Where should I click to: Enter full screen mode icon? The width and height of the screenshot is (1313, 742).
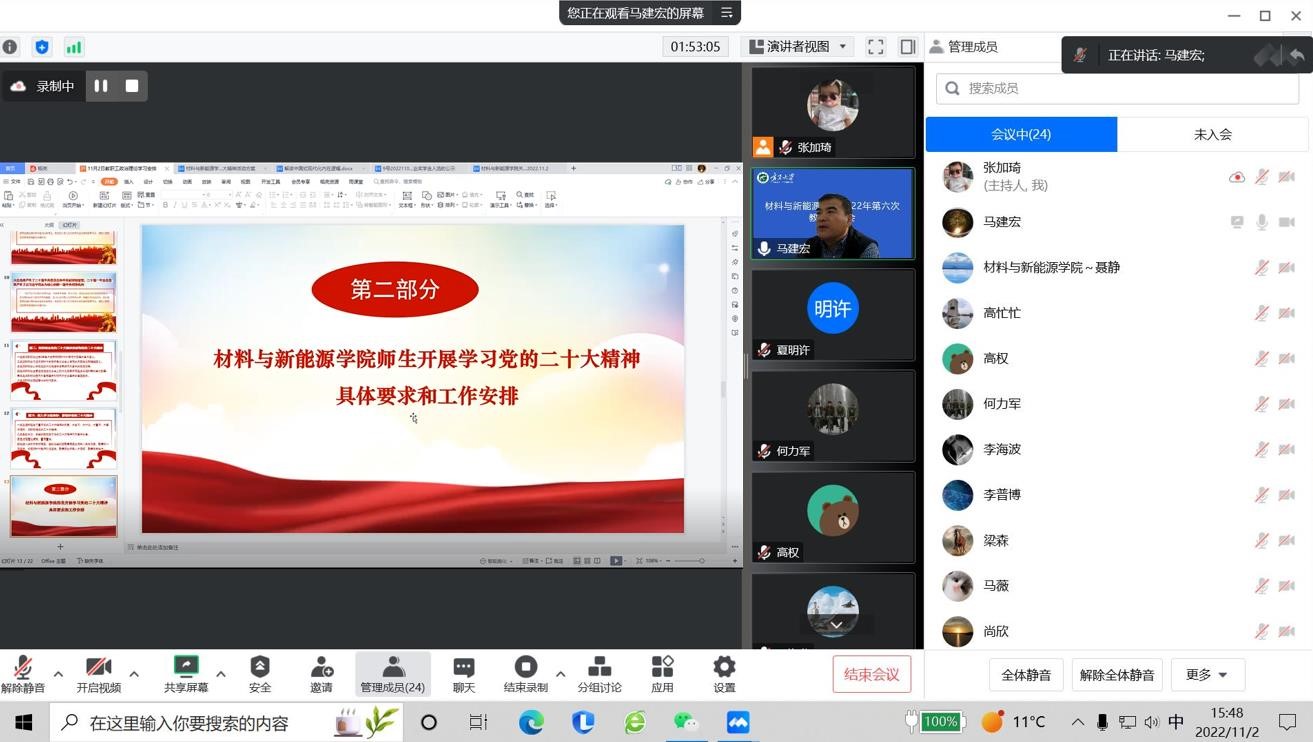click(x=876, y=47)
